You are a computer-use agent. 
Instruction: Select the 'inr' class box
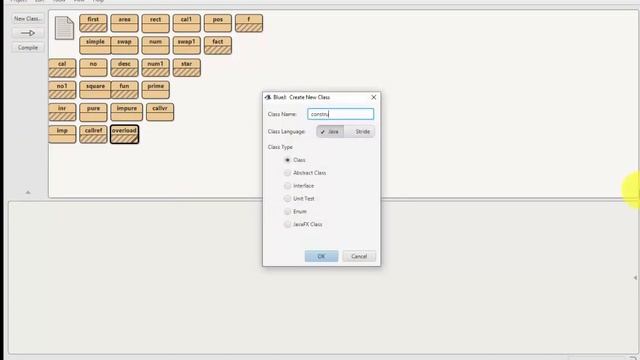pos(62,112)
